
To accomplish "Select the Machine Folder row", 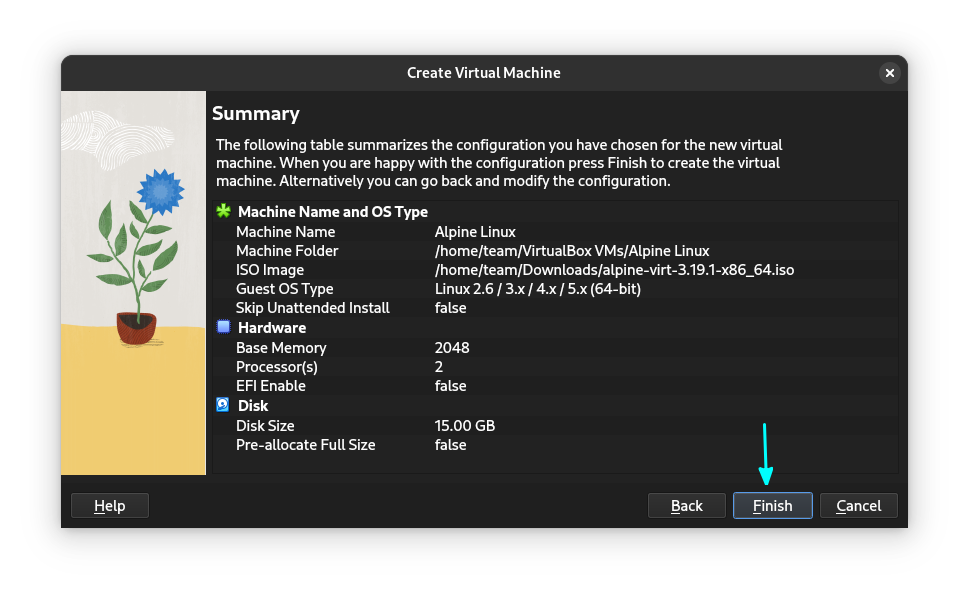I will (287, 251).
